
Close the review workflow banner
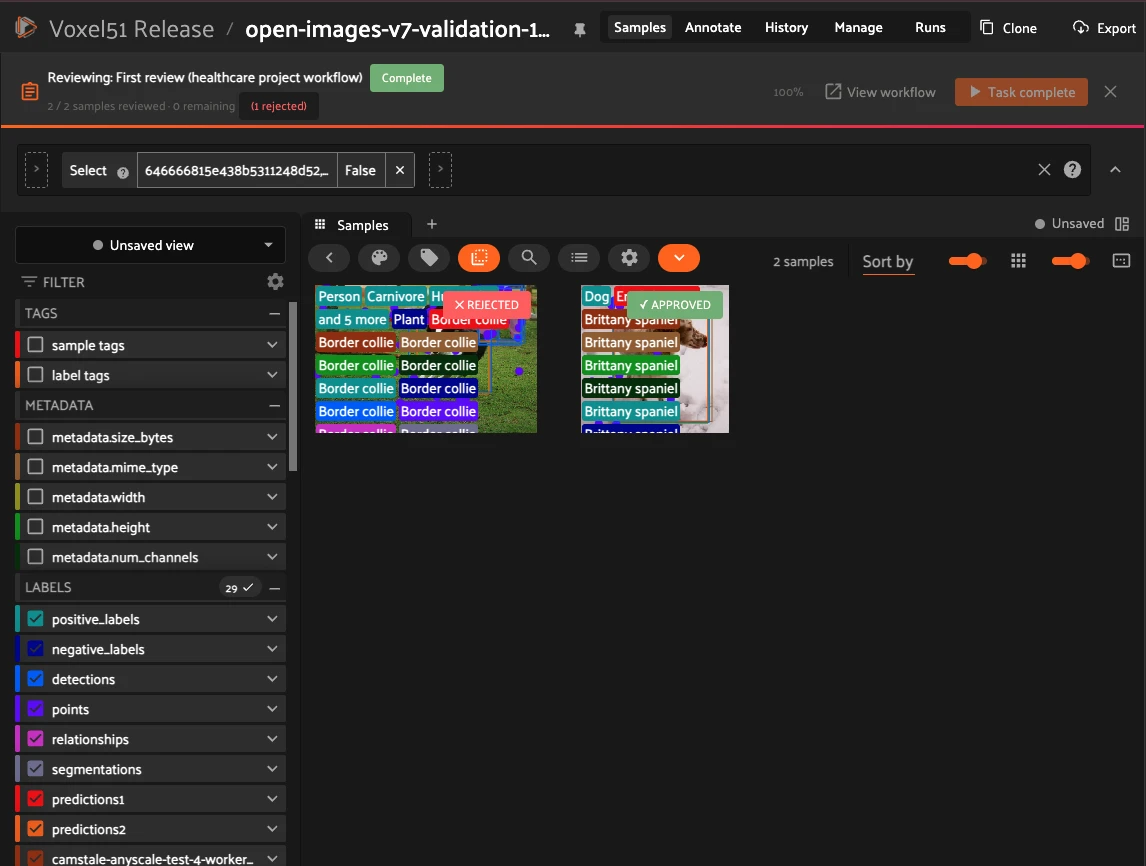point(1110,91)
